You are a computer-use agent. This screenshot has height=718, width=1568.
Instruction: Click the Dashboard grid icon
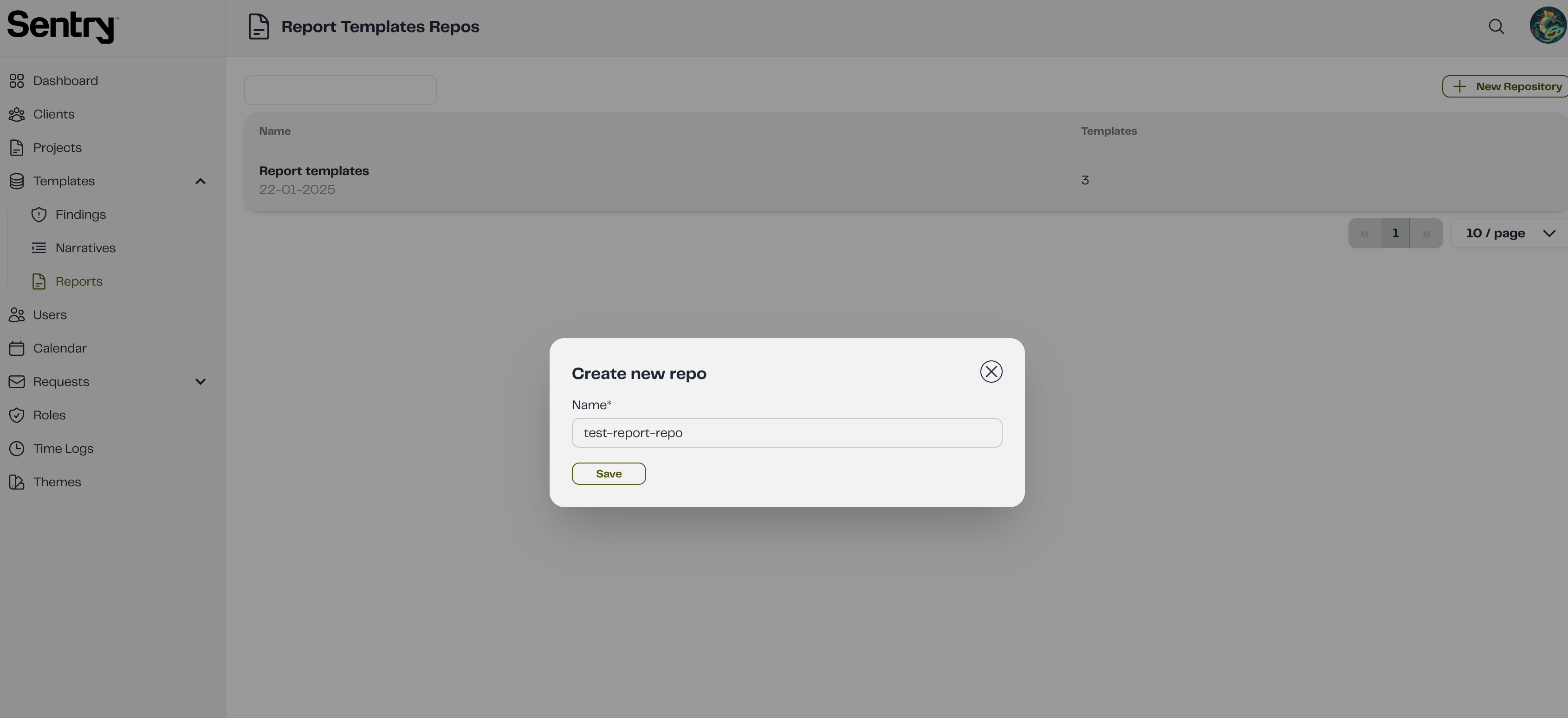[16, 81]
